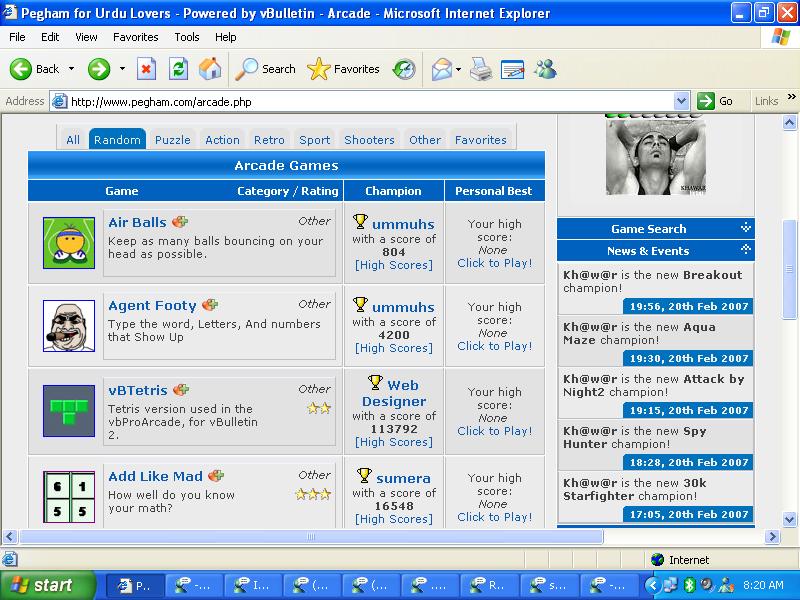This screenshot has height=600, width=800.
Task: Open the Messenger people icon
Action: [x=545, y=69]
